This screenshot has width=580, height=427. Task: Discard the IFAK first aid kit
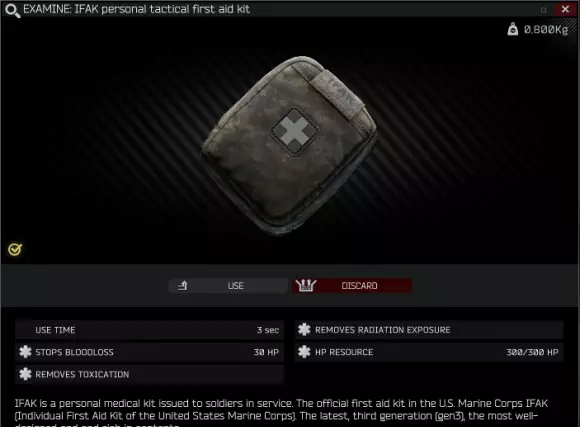point(352,286)
